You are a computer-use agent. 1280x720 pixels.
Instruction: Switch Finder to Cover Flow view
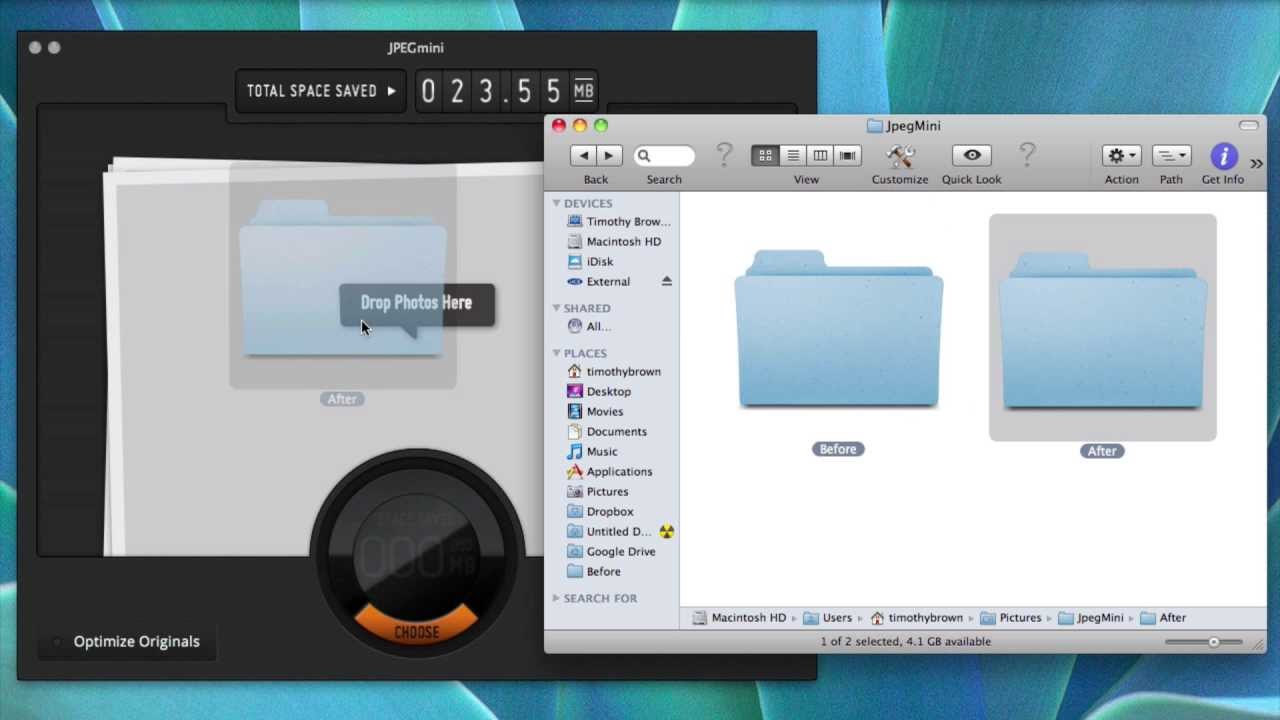click(848, 156)
